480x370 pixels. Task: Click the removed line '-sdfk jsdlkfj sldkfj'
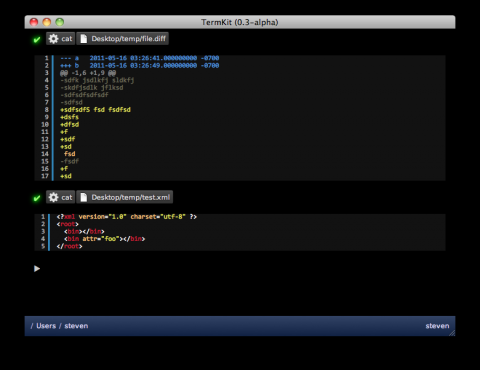(97, 80)
